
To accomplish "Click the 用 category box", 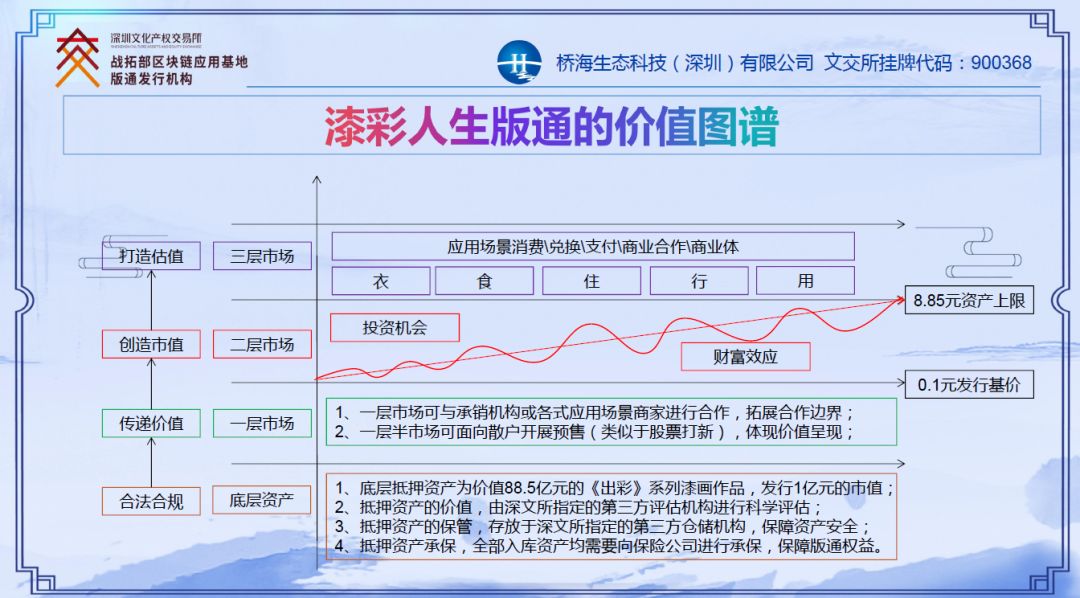I will pyautogui.click(x=806, y=281).
